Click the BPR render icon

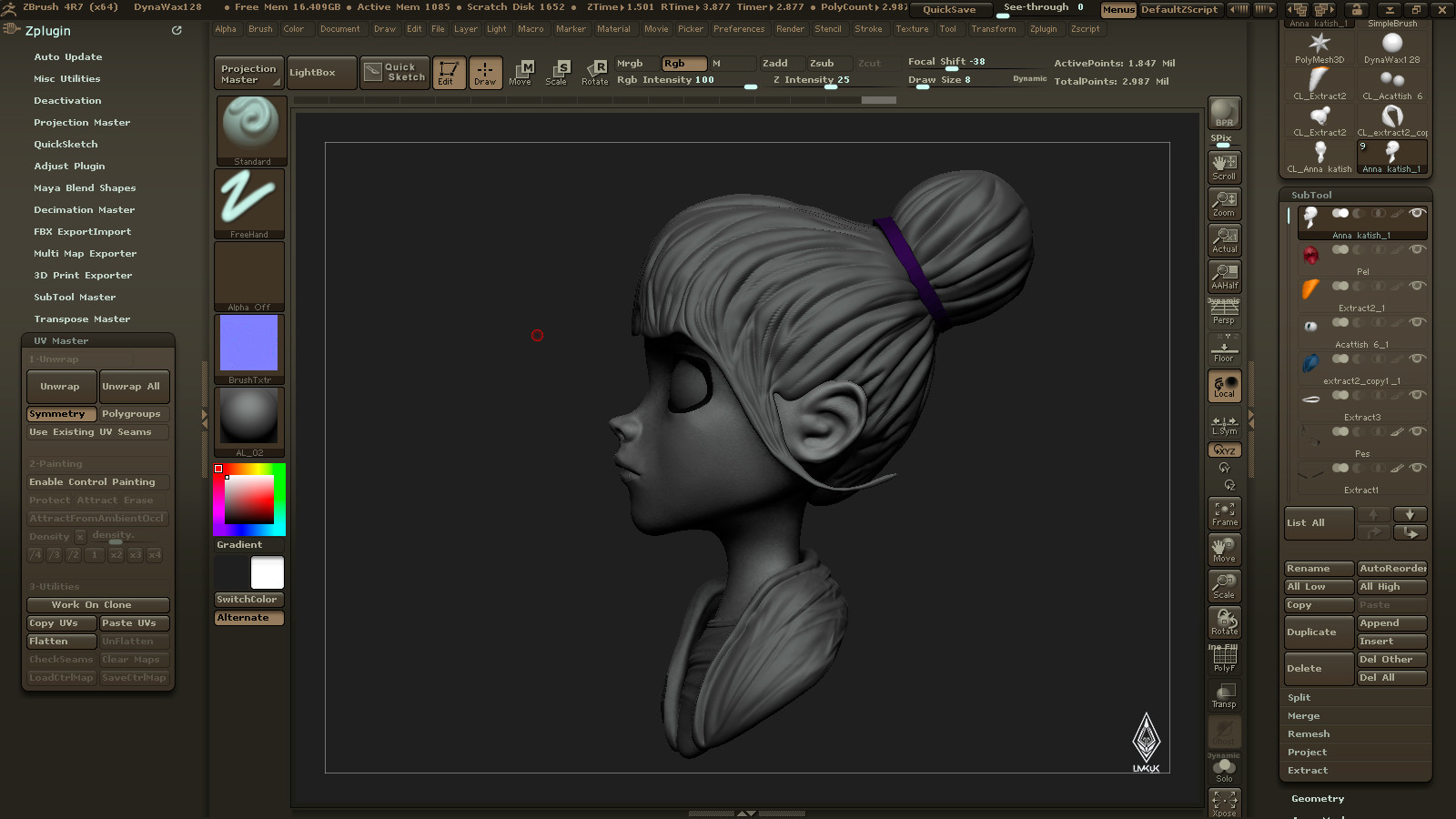point(1224,113)
